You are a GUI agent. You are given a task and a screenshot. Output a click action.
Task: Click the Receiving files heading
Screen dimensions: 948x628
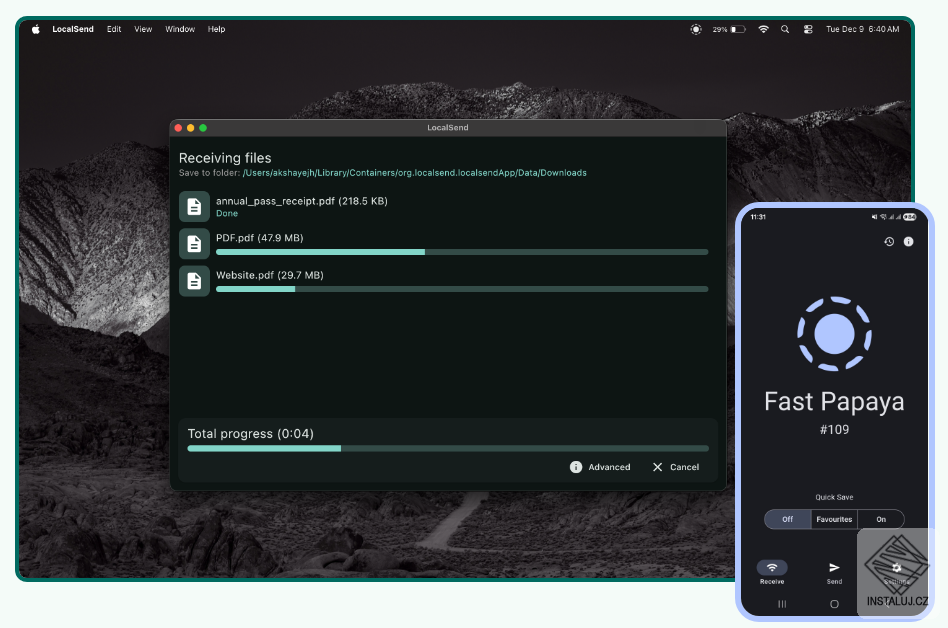[225, 158]
